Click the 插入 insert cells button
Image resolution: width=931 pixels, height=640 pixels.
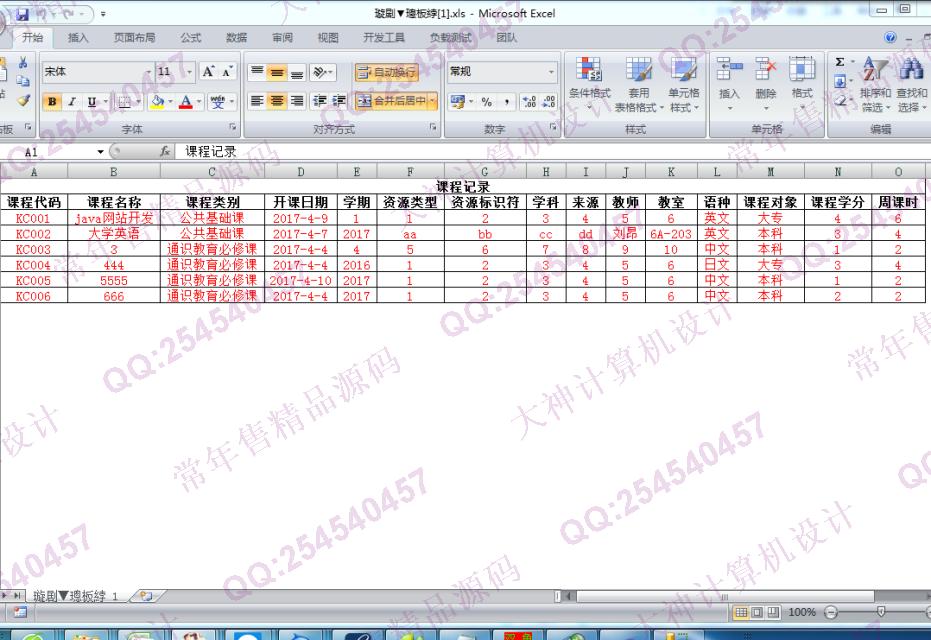point(729,84)
